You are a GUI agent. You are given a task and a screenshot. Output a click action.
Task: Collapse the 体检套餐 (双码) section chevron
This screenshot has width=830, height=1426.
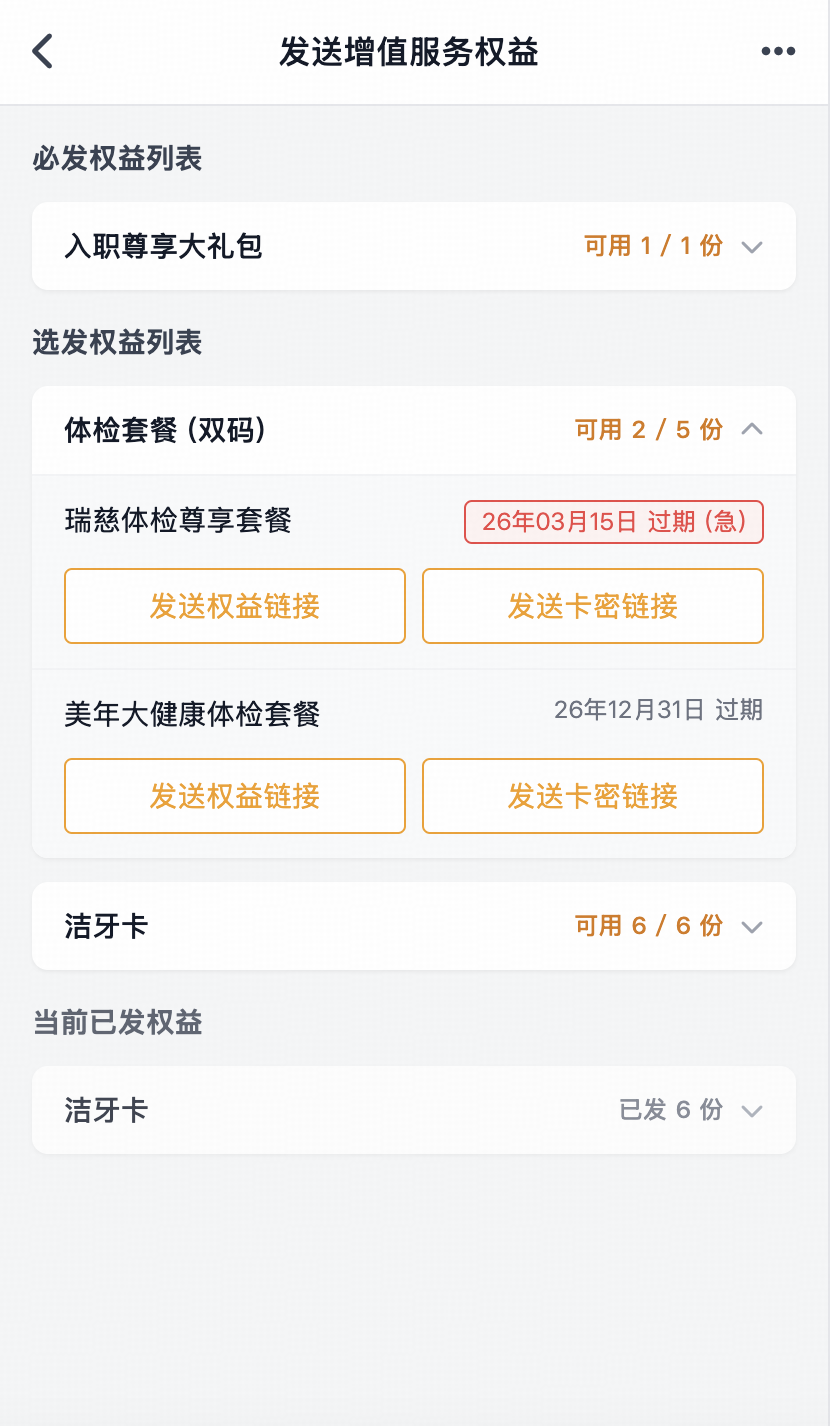coord(752,430)
